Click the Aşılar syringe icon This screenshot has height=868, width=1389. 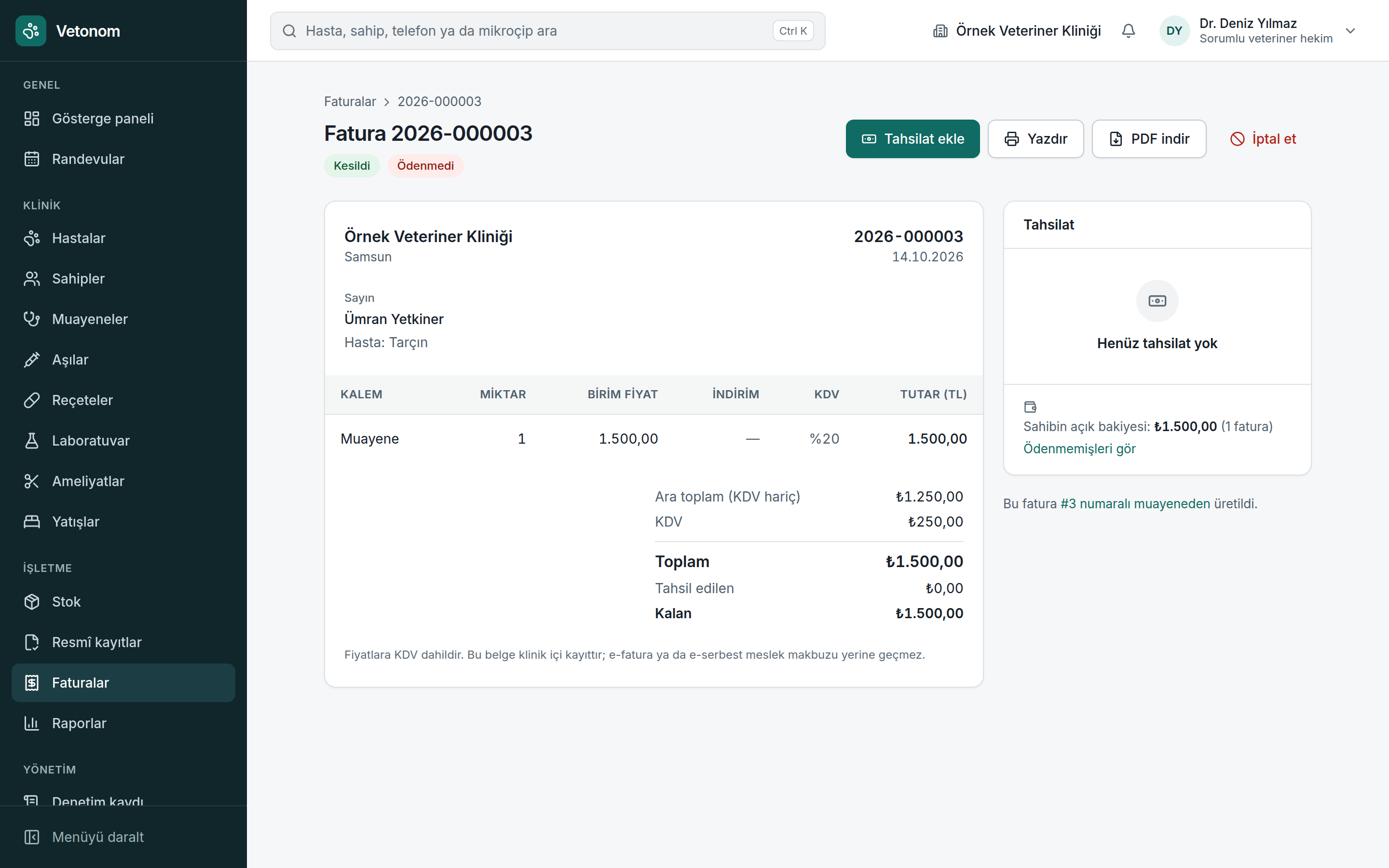coord(31,360)
